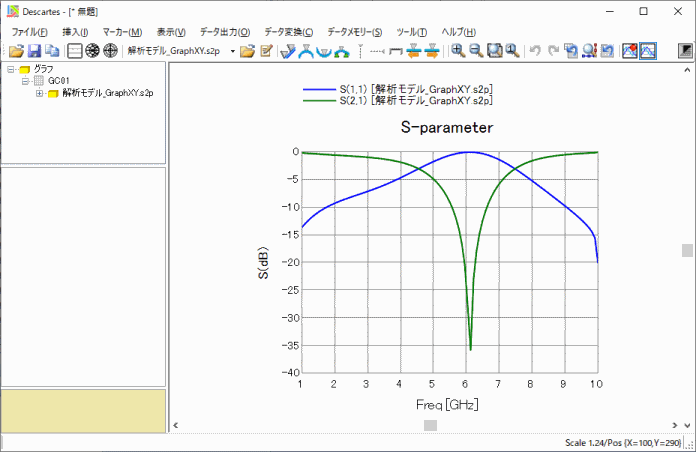Open the 解析モデル_GraphXY.s2p file dropdown
This screenshot has width=696, height=452.
click(232, 51)
